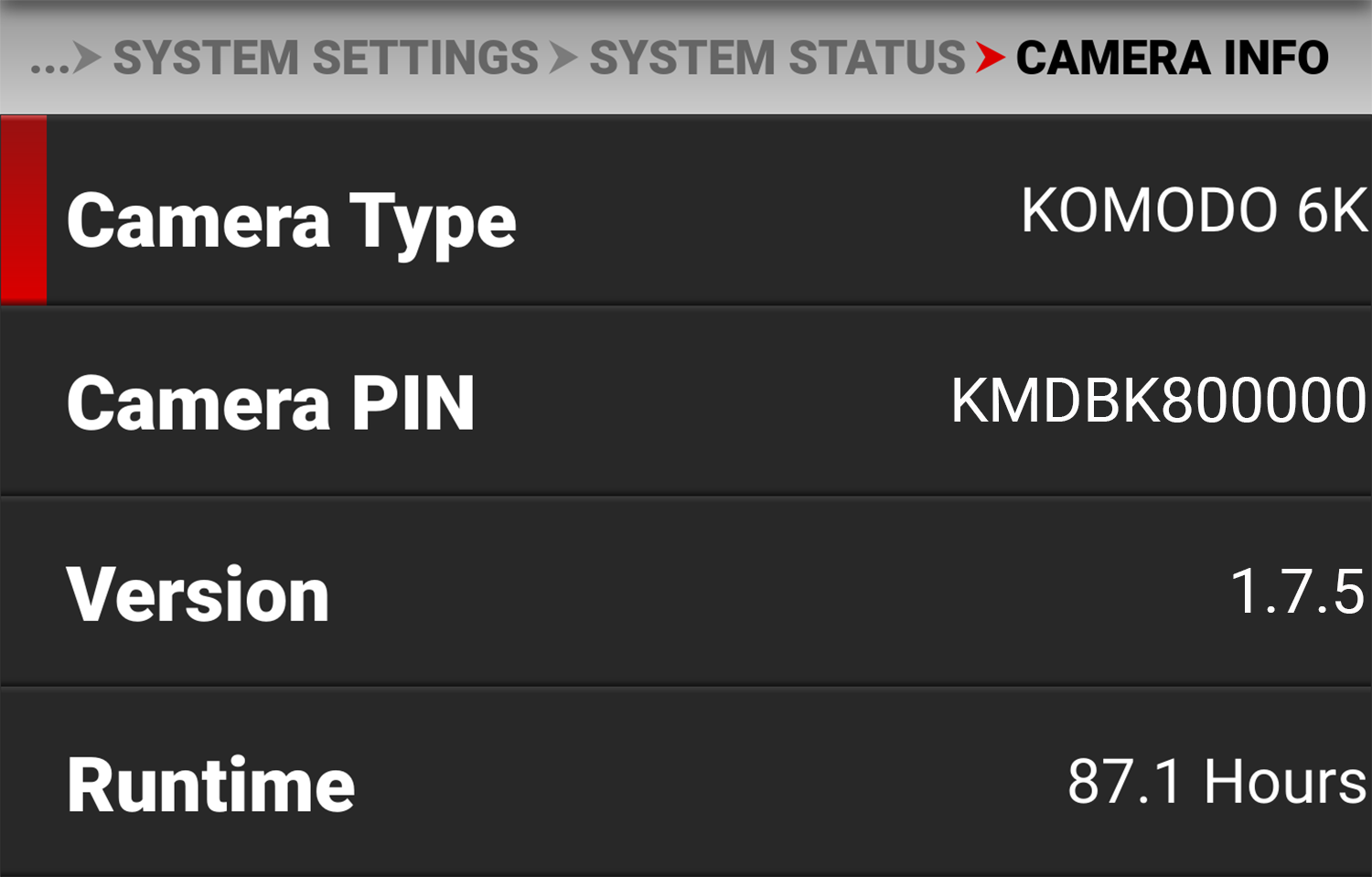Click the KOMODO 6K value
The image size is (1372, 877).
1195,210
